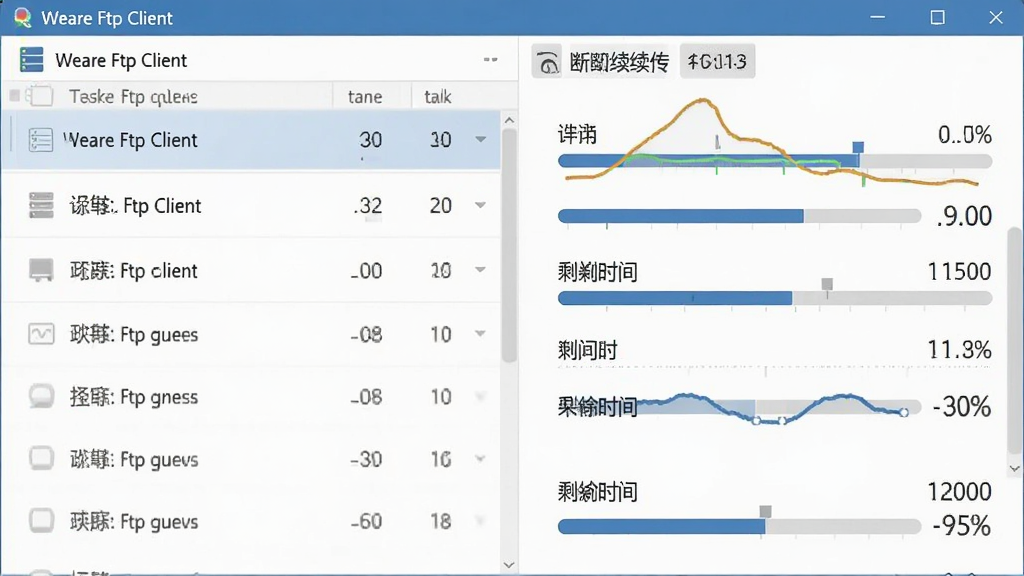The height and width of the screenshot is (576, 1024).
Task: Click the end point of the blue wave line beside -30%
Action: (x=904, y=412)
